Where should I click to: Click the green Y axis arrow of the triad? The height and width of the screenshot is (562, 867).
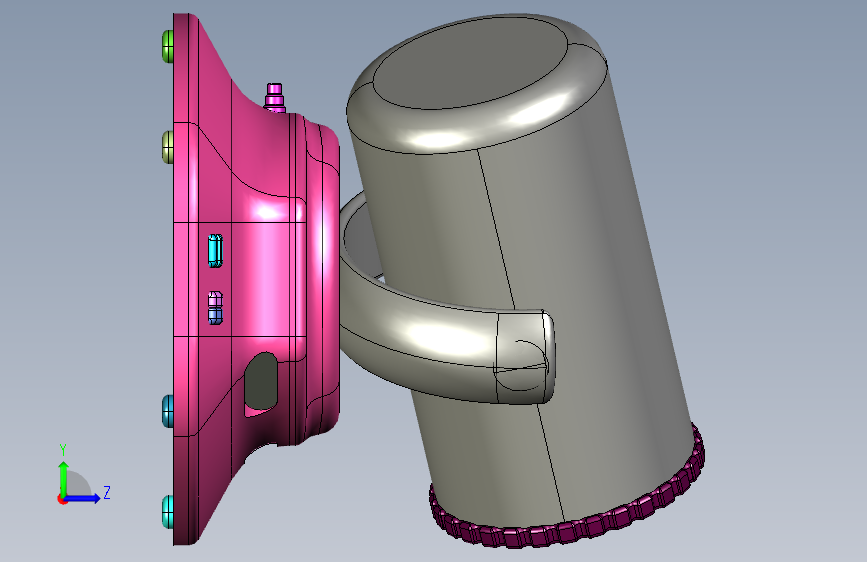point(64,478)
